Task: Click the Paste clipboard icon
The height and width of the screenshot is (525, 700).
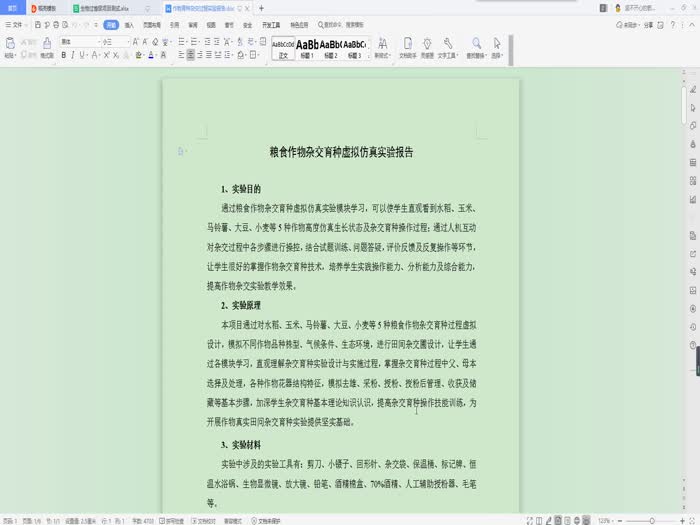Action: [x=9, y=45]
